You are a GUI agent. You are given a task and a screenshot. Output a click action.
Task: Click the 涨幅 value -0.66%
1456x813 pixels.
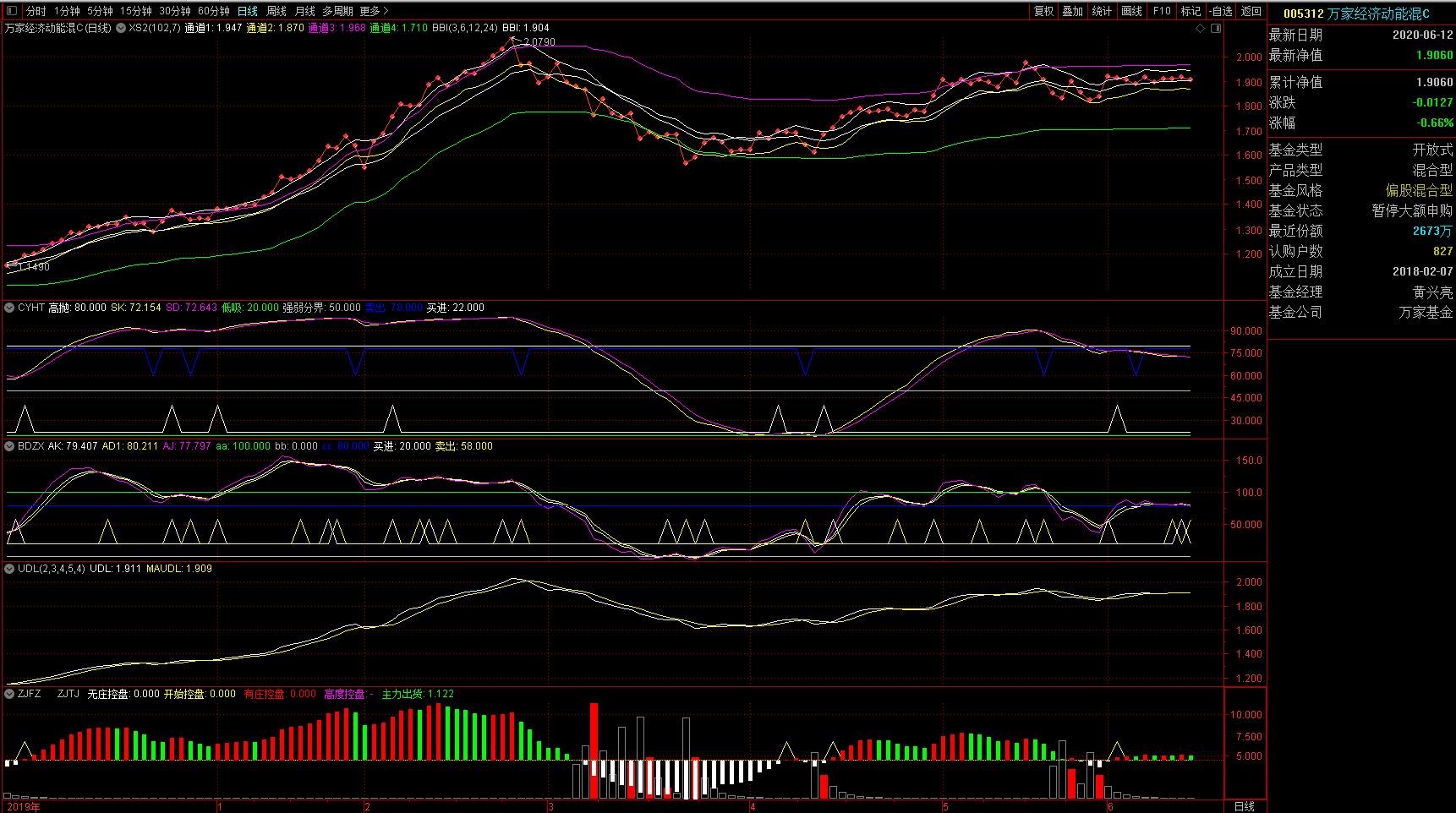1436,123
